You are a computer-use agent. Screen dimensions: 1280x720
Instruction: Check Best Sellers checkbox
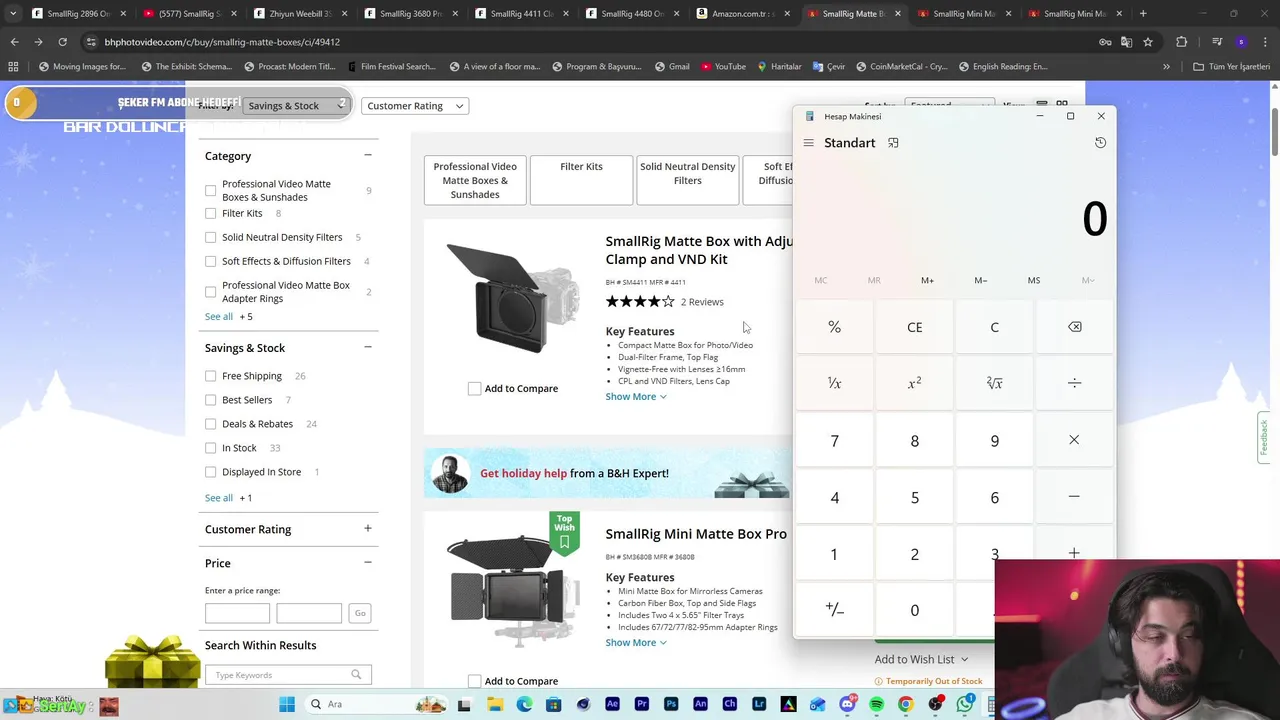tap(210, 400)
